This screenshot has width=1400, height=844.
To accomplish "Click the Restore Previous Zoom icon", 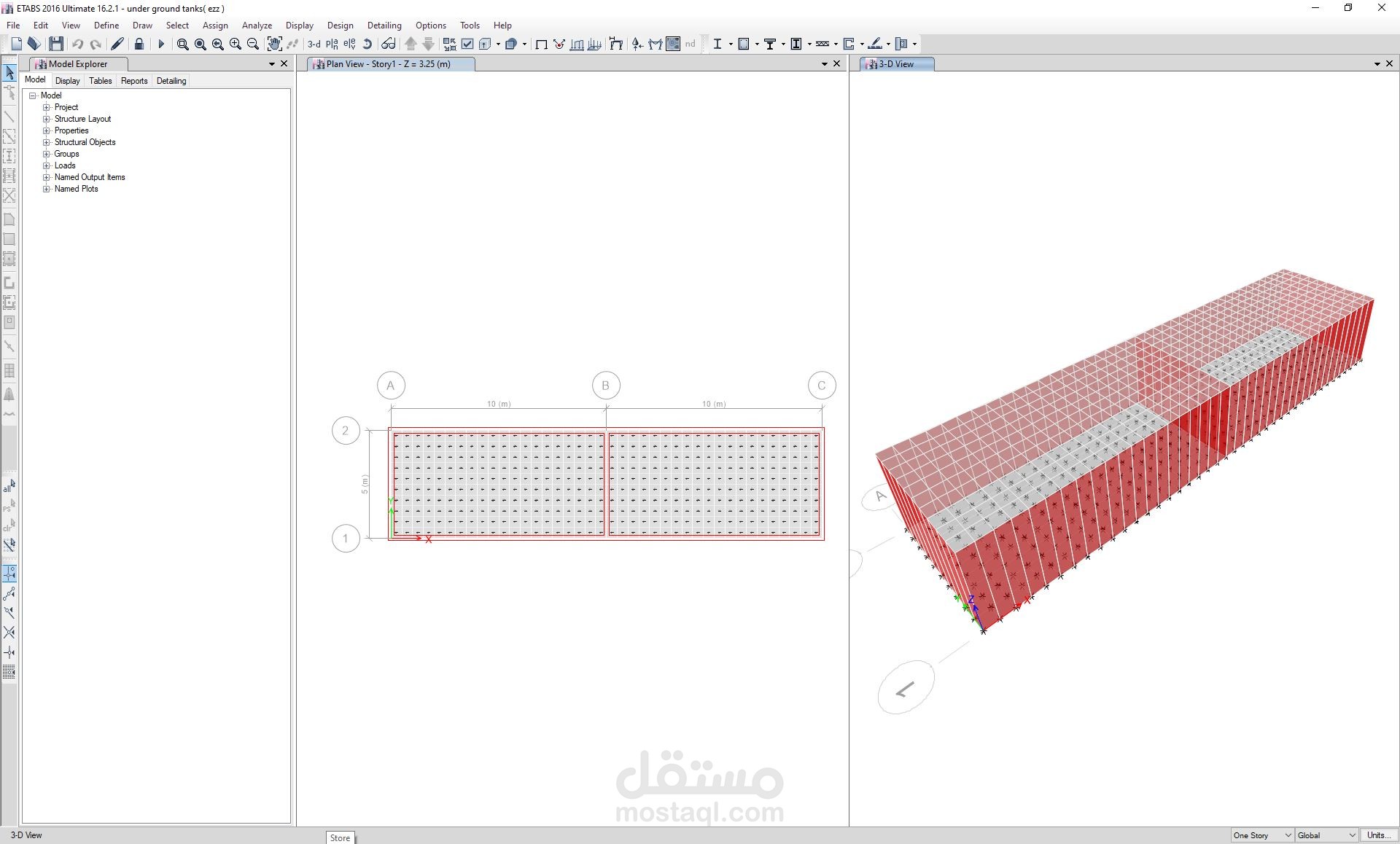I will [217, 44].
